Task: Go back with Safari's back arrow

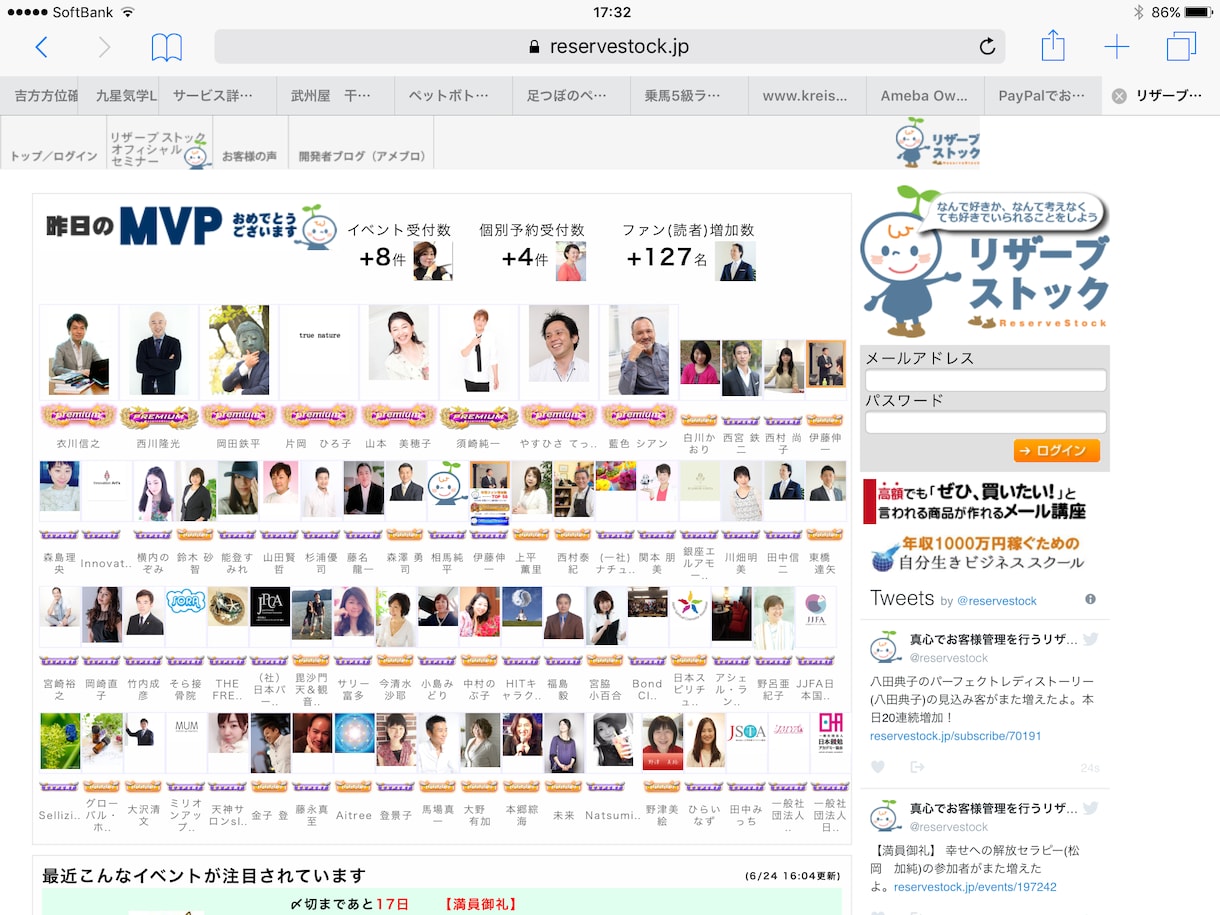Action: pyautogui.click(x=41, y=47)
